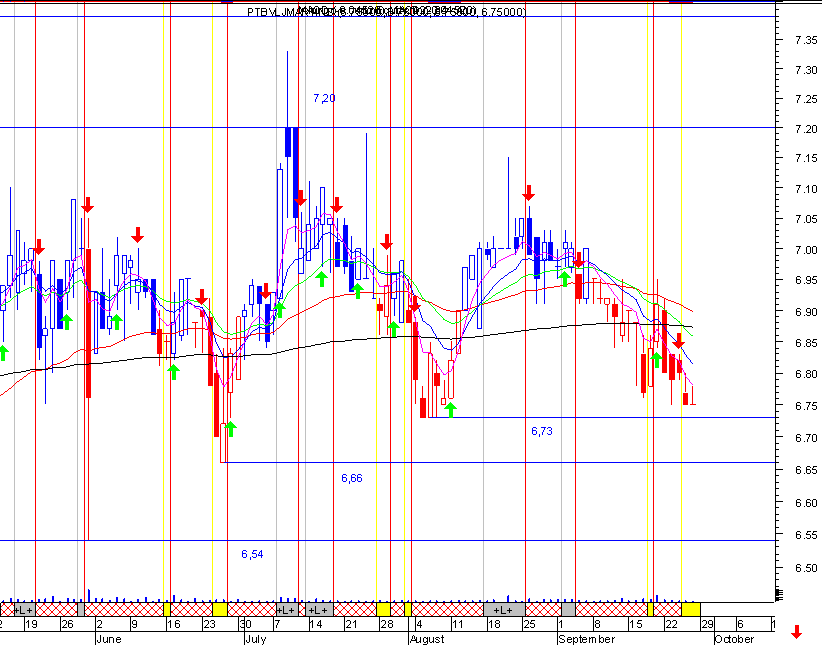Select the green arrow where the 6,73 line begins
822x645 pixels.
[x=450, y=410]
